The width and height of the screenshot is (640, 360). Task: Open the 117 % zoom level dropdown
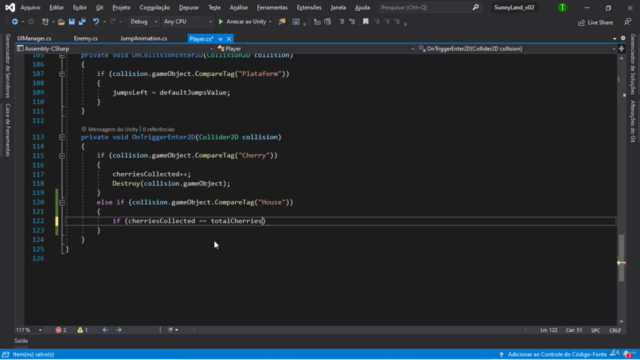29,330
